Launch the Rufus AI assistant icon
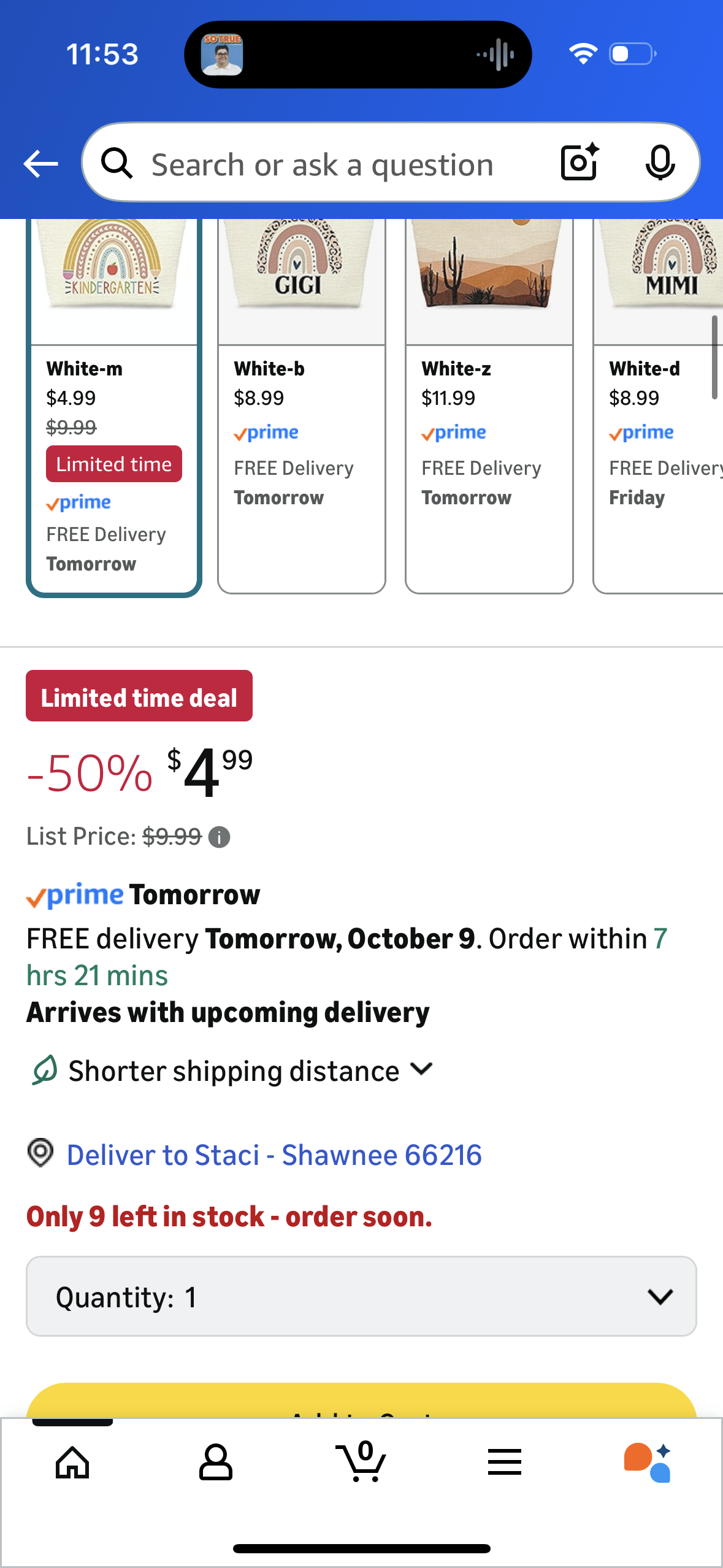 tap(648, 1462)
